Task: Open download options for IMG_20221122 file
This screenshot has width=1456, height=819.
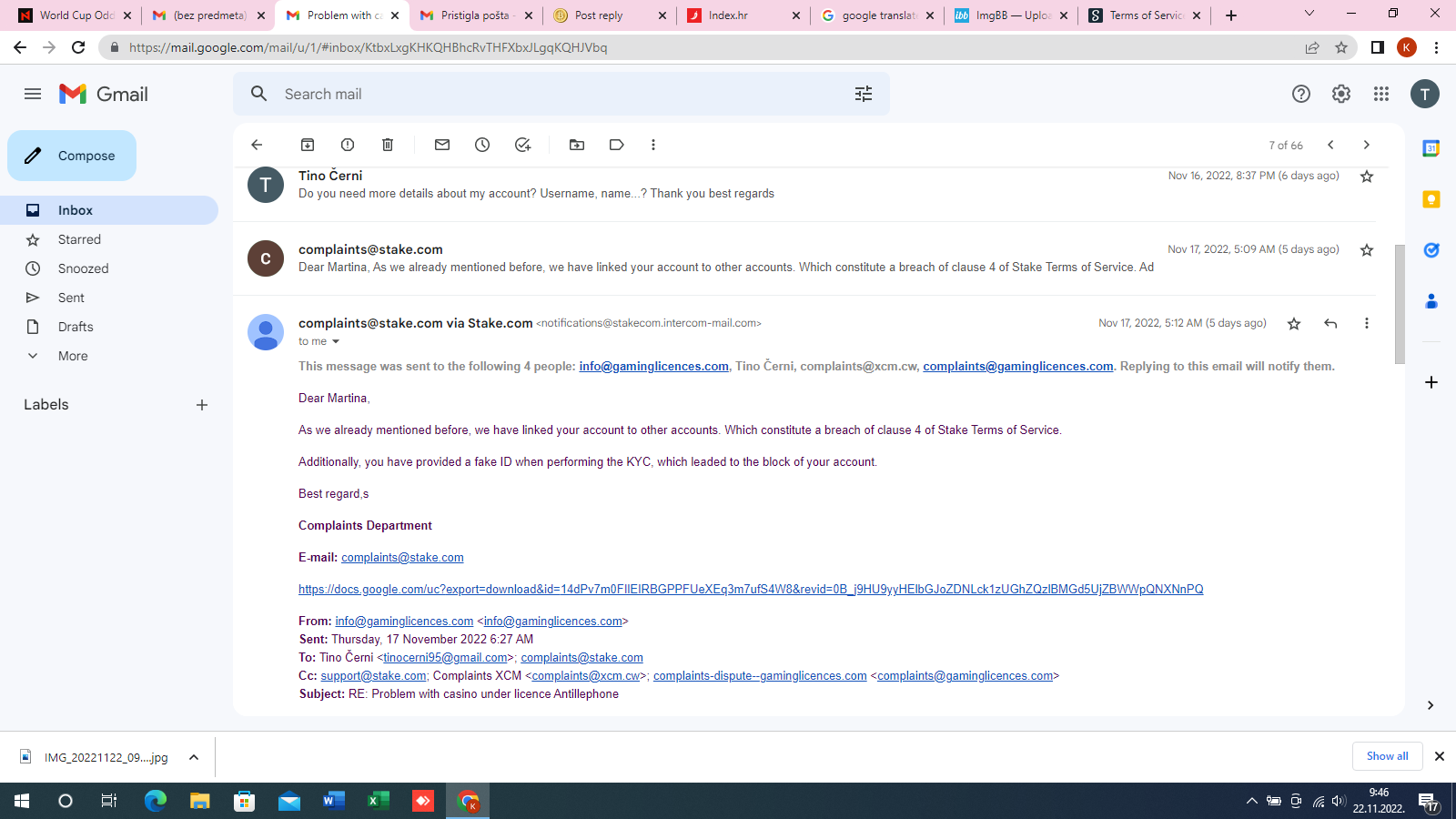Action: click(194, 757)
